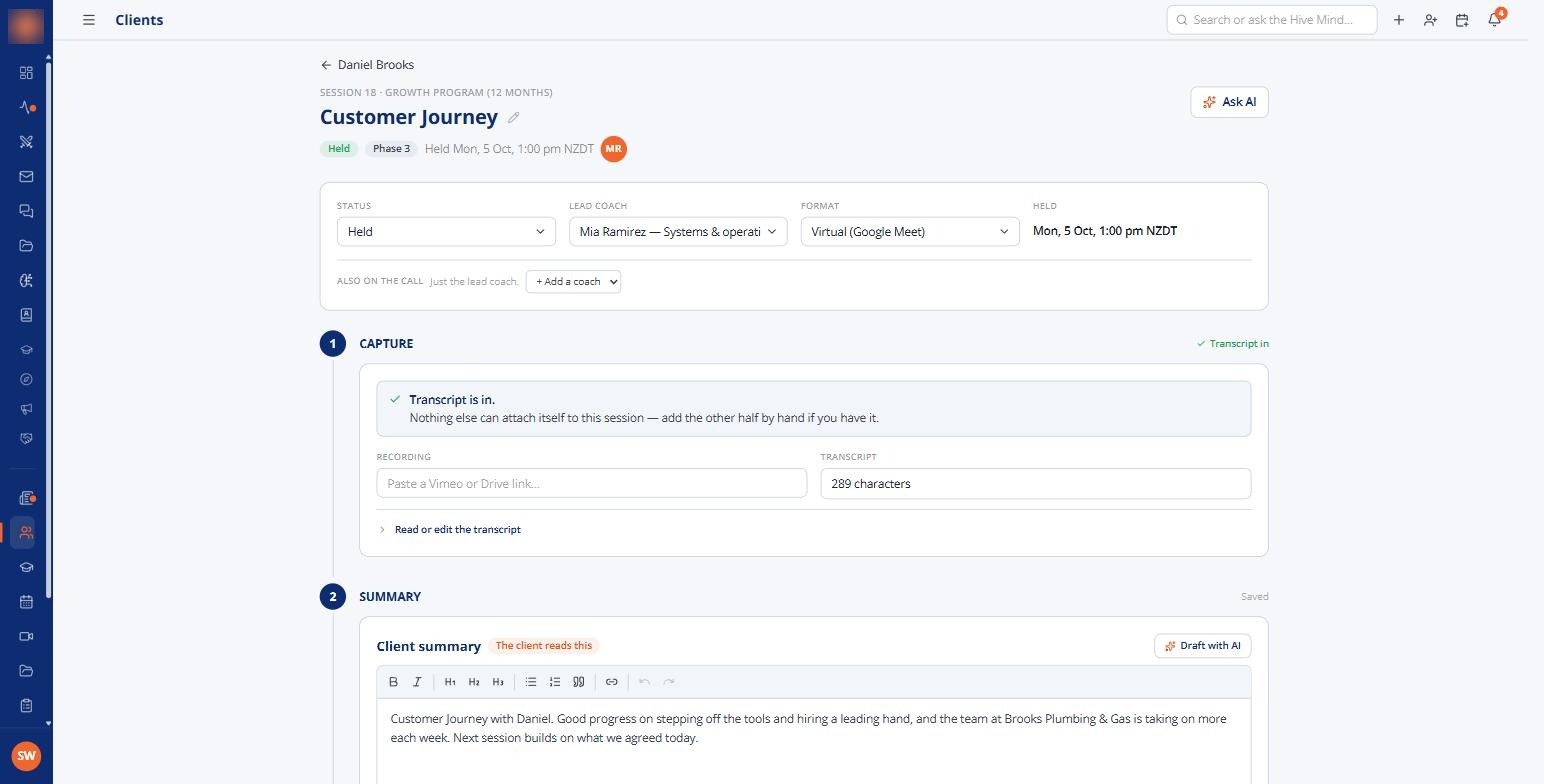Click the clipboard checklist sidebar icon
Screen dimensions: 1544x784
pos(26,706)
